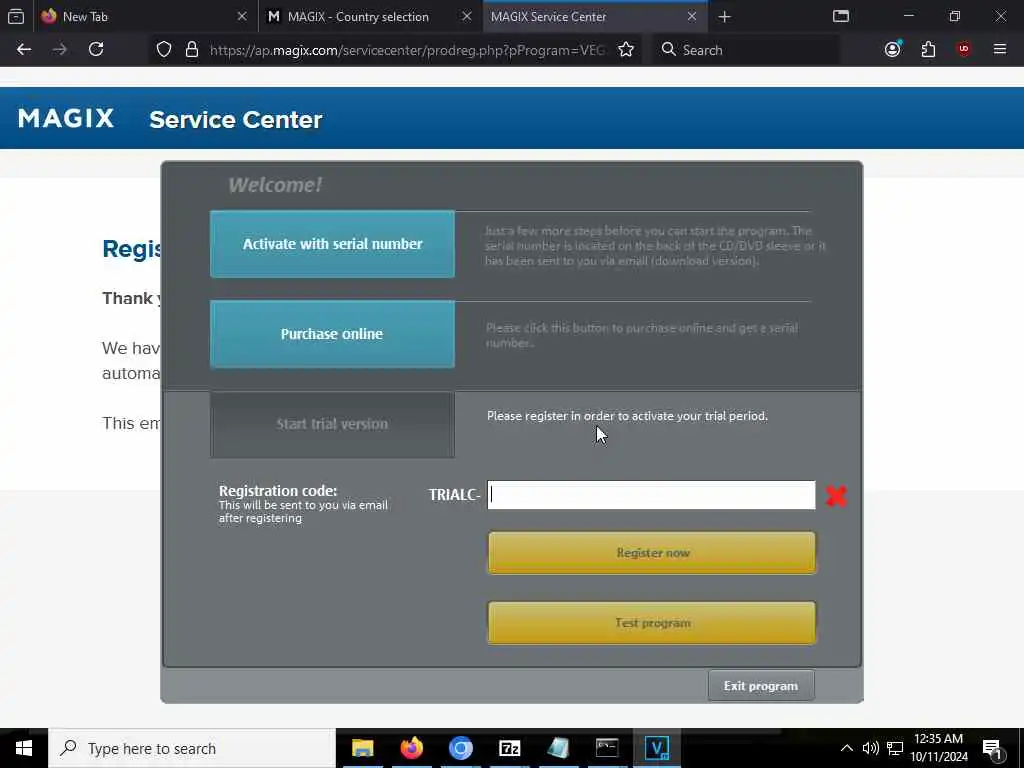1024x768 pixels.
Task: Click the Register now button
Action: pyautogui.click(x=652, y=553)
